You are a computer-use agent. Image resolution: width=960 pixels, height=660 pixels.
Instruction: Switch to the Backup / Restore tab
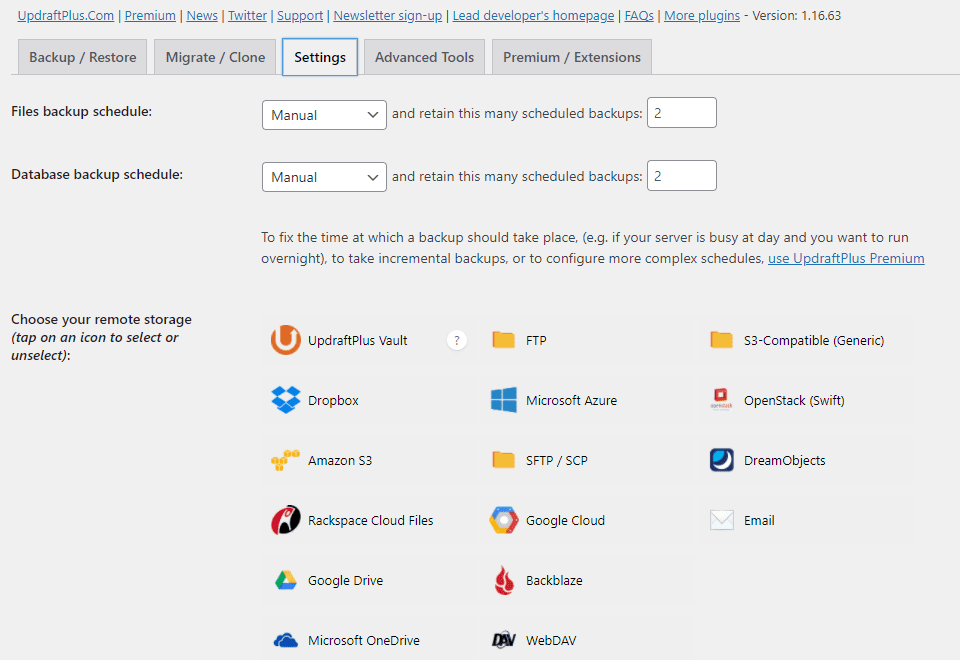pyautogui.click(x=82, y=57)
